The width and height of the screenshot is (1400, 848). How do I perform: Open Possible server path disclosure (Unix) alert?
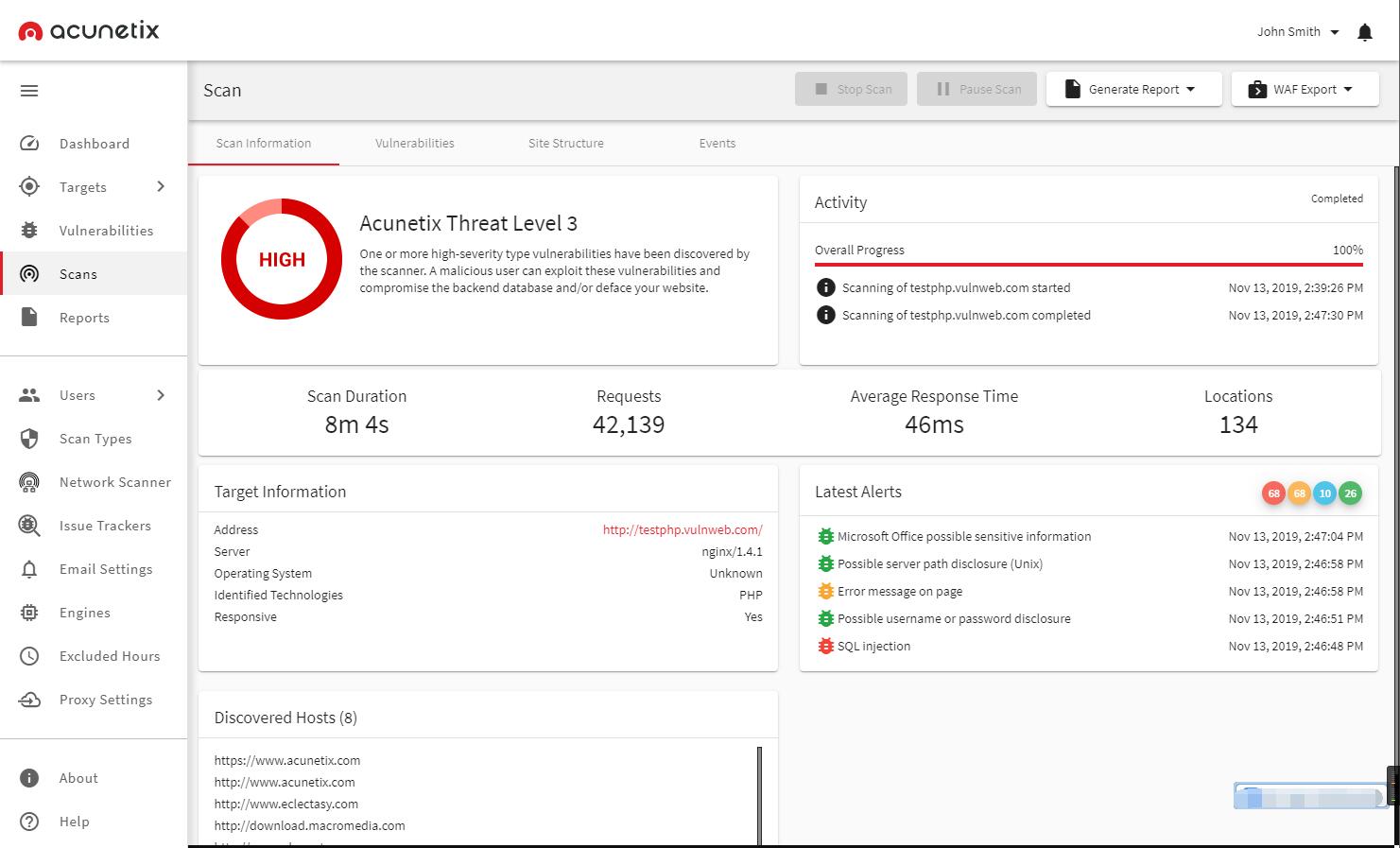point(940,564)
